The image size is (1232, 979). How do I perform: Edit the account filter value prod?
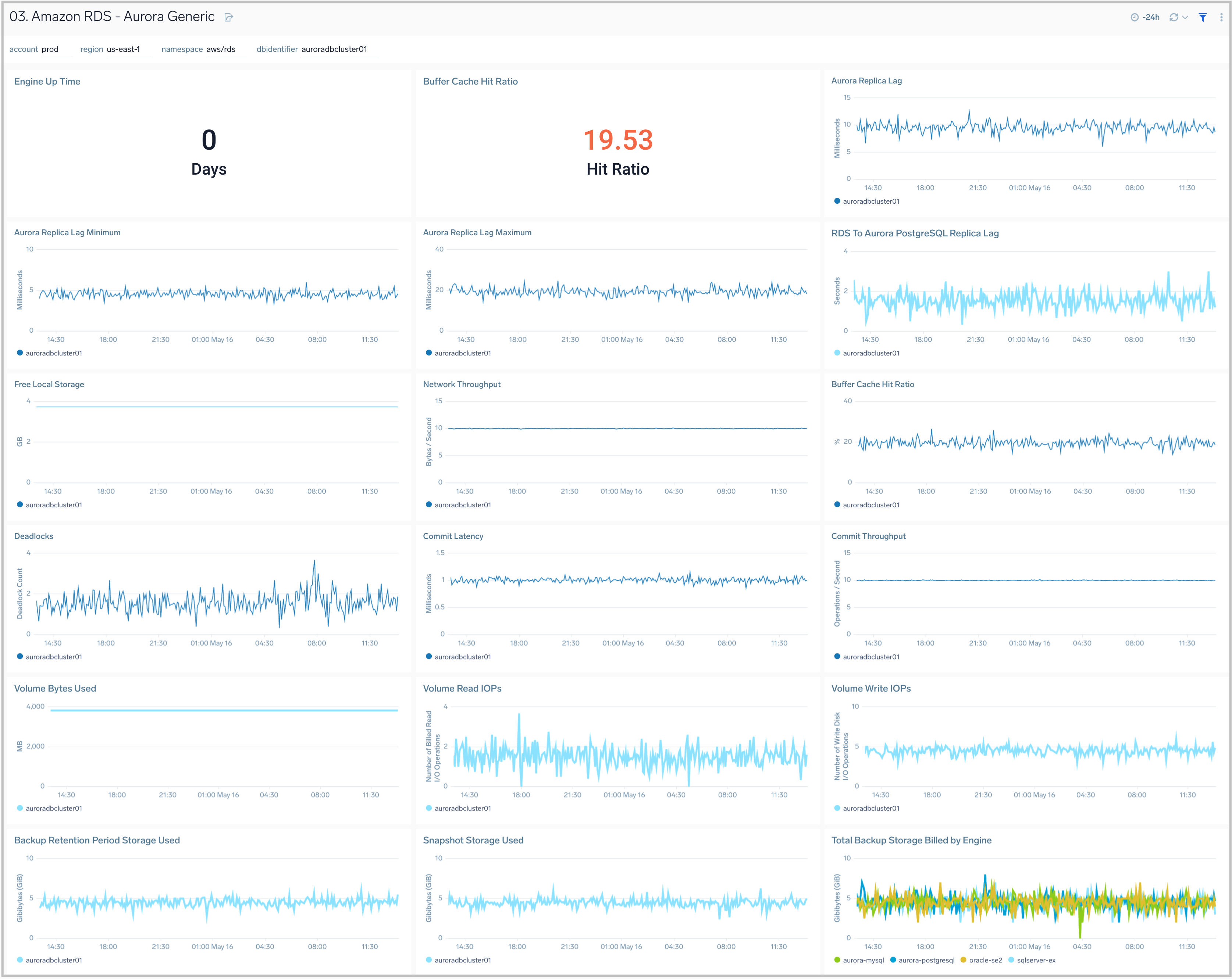pos(50,49)
